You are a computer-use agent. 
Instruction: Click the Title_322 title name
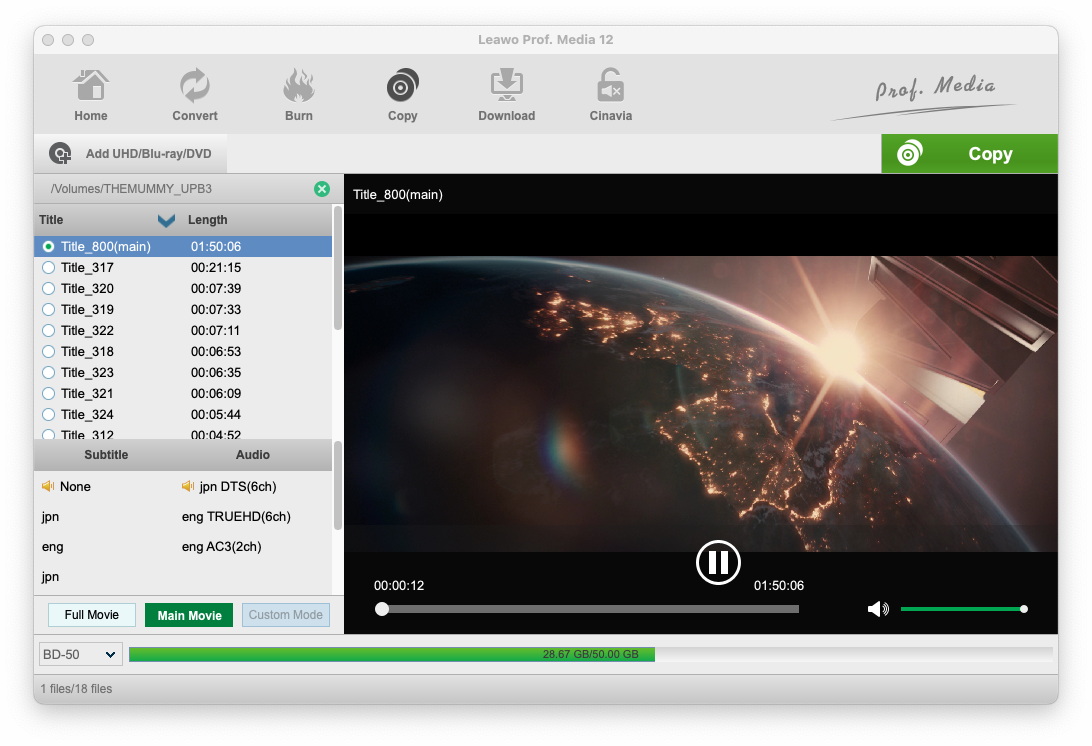point(87,330)
